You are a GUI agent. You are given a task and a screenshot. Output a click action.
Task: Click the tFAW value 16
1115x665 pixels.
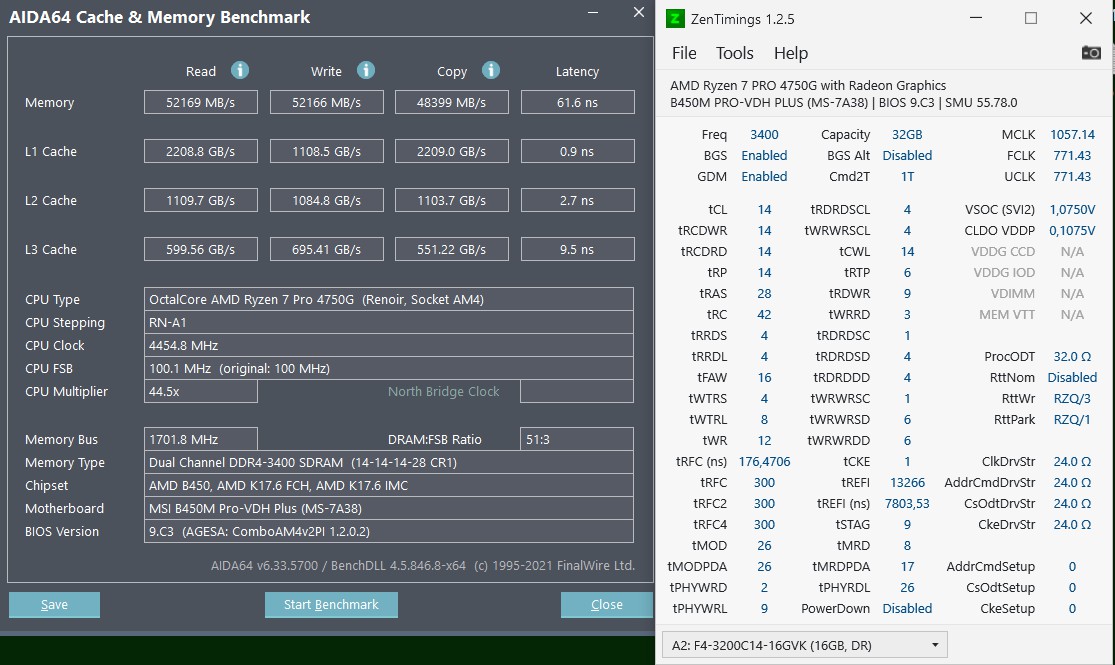[764, 378]
